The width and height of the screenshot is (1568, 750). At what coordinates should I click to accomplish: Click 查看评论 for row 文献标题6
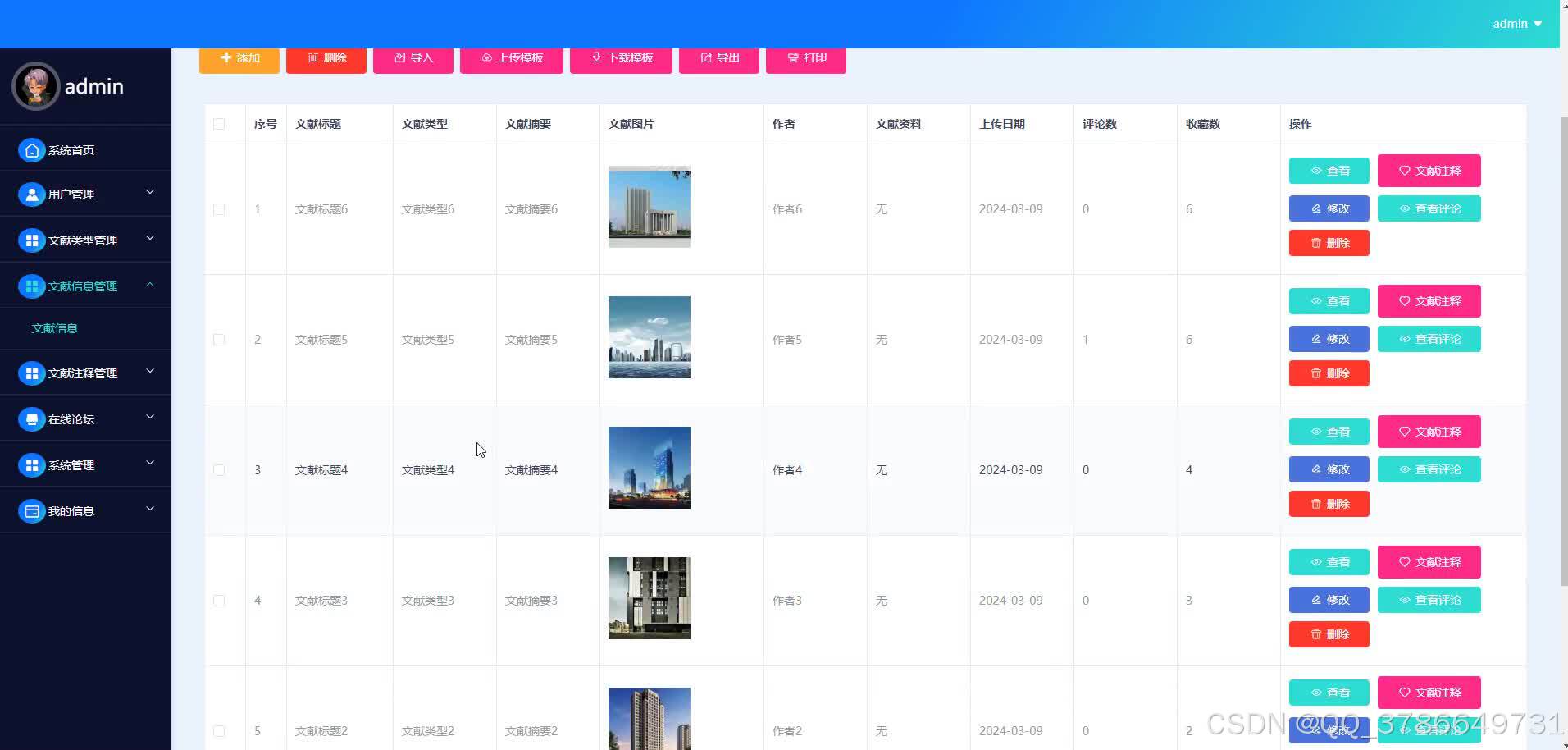[1429, 208]
